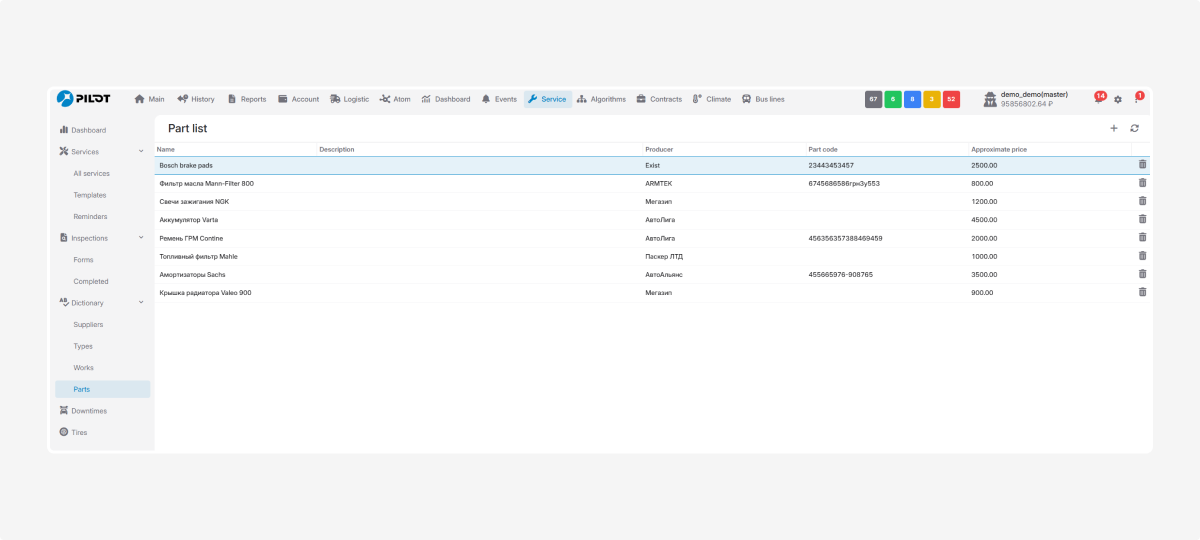Collapse the Dictionary section
Screen dimensions: 1200x540
[141, 303]
